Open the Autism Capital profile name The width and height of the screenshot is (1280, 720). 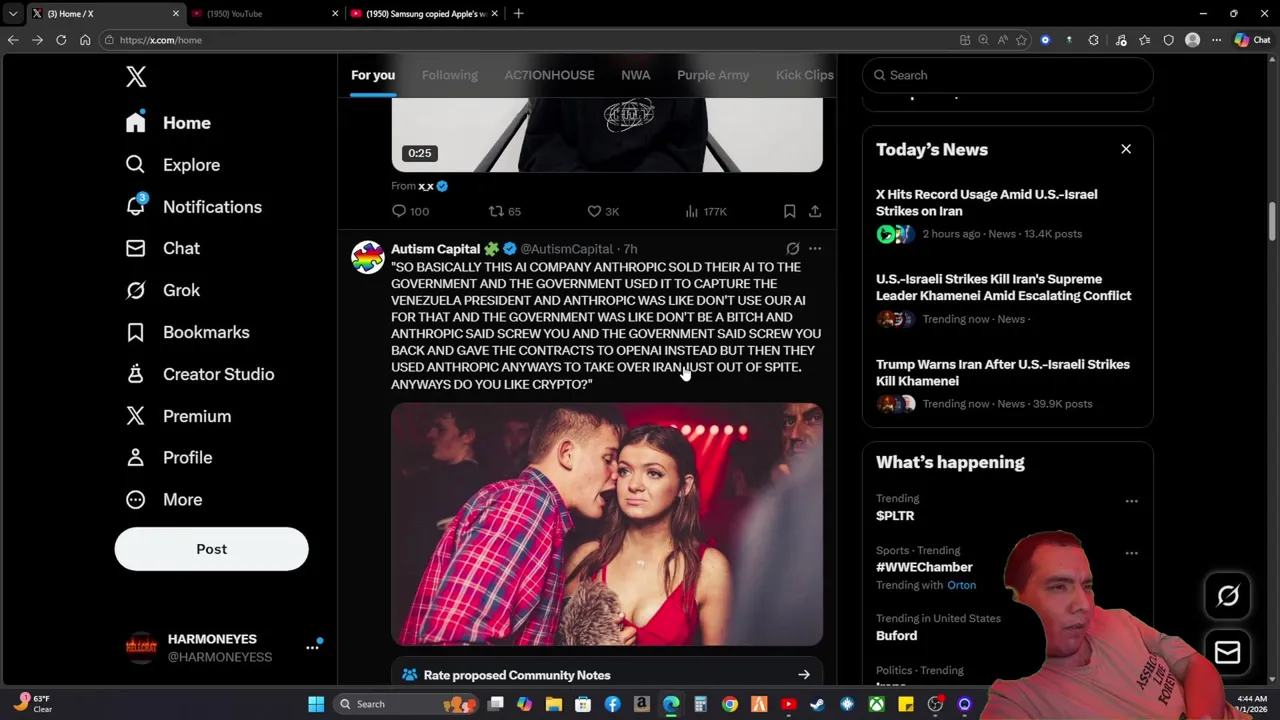[436, 249]
